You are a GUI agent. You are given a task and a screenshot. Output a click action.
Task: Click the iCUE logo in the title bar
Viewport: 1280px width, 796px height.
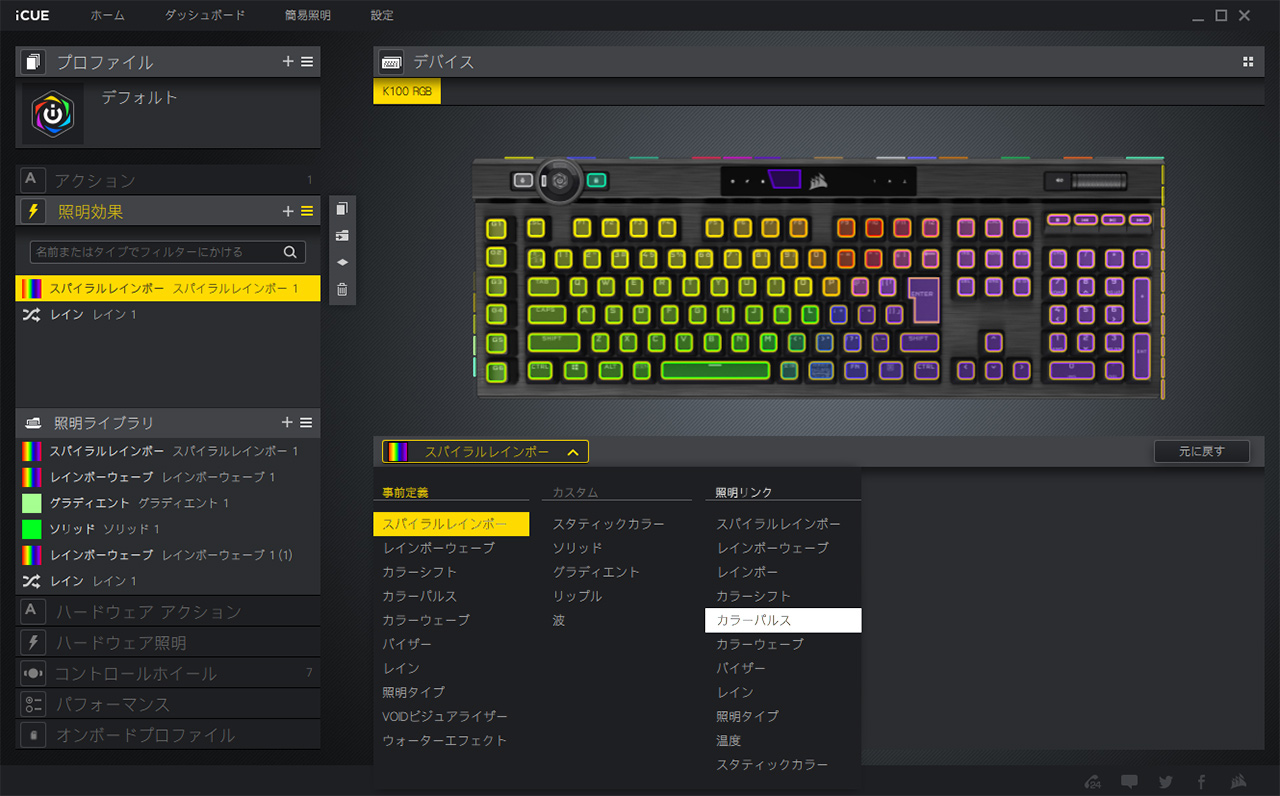tap(34, 16)
